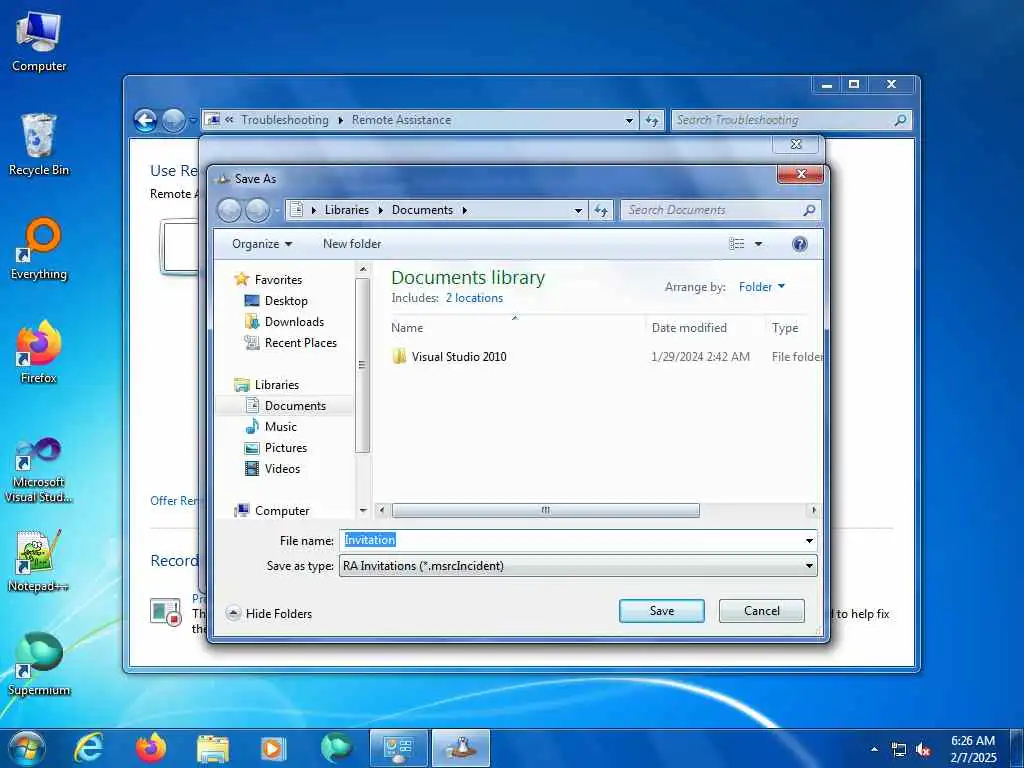1024x768 pixels.
Task: Open Firefox from the taskbar
Action: pos(151,748)
